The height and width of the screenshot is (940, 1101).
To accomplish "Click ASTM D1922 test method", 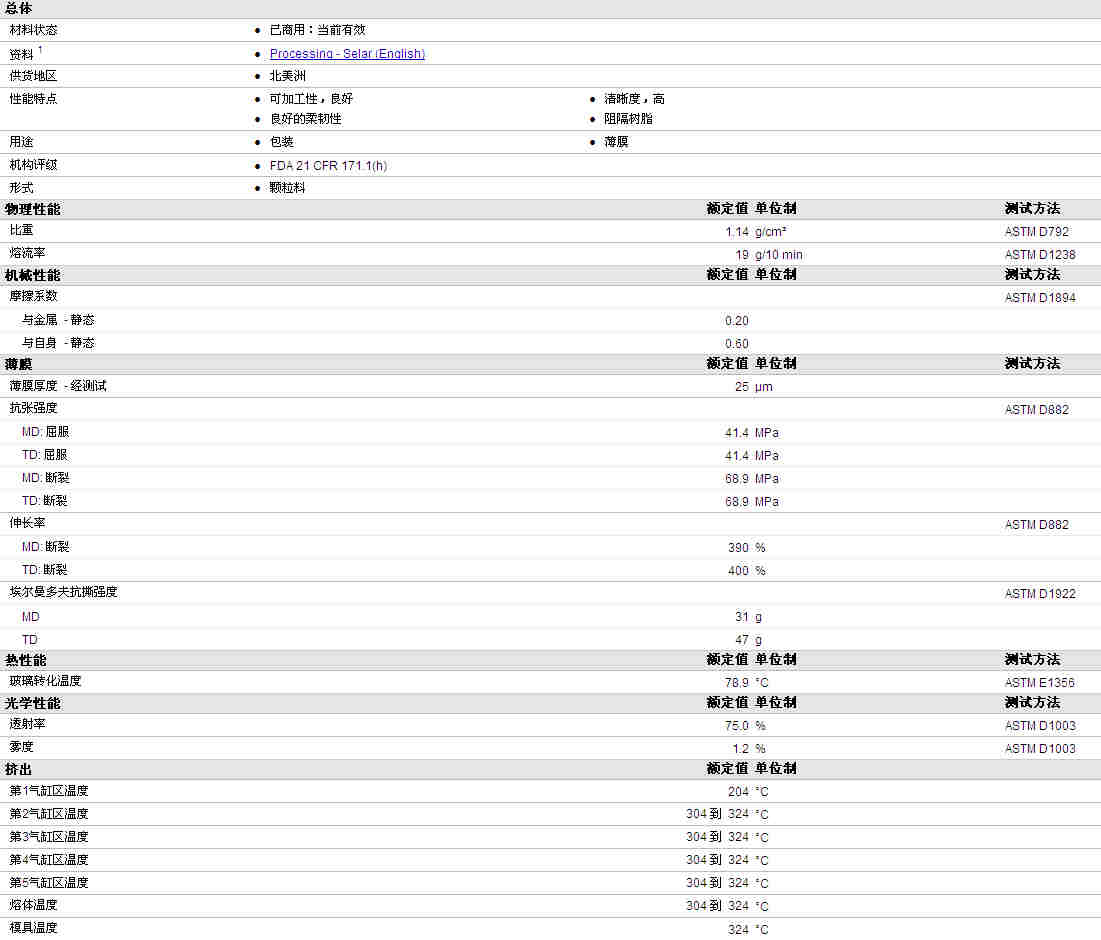I will tap(1040, 594).
